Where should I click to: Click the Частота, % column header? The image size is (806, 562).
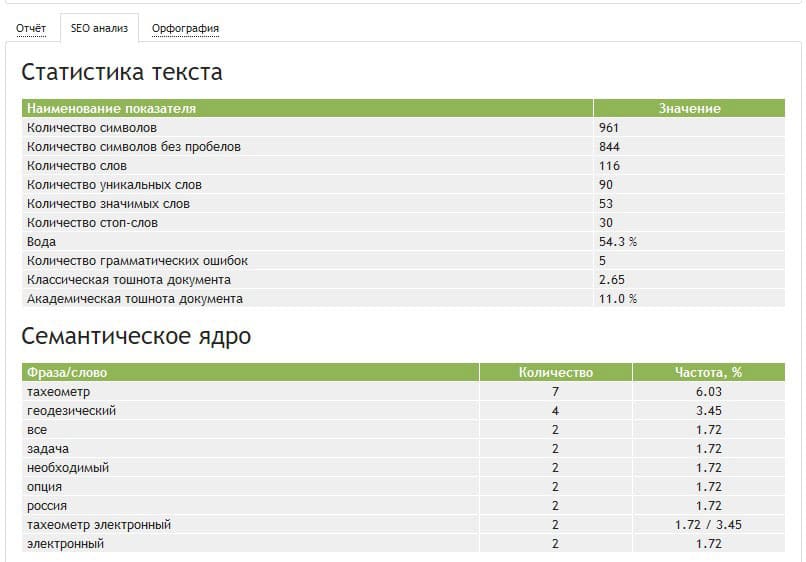click(x=708, y=372)
